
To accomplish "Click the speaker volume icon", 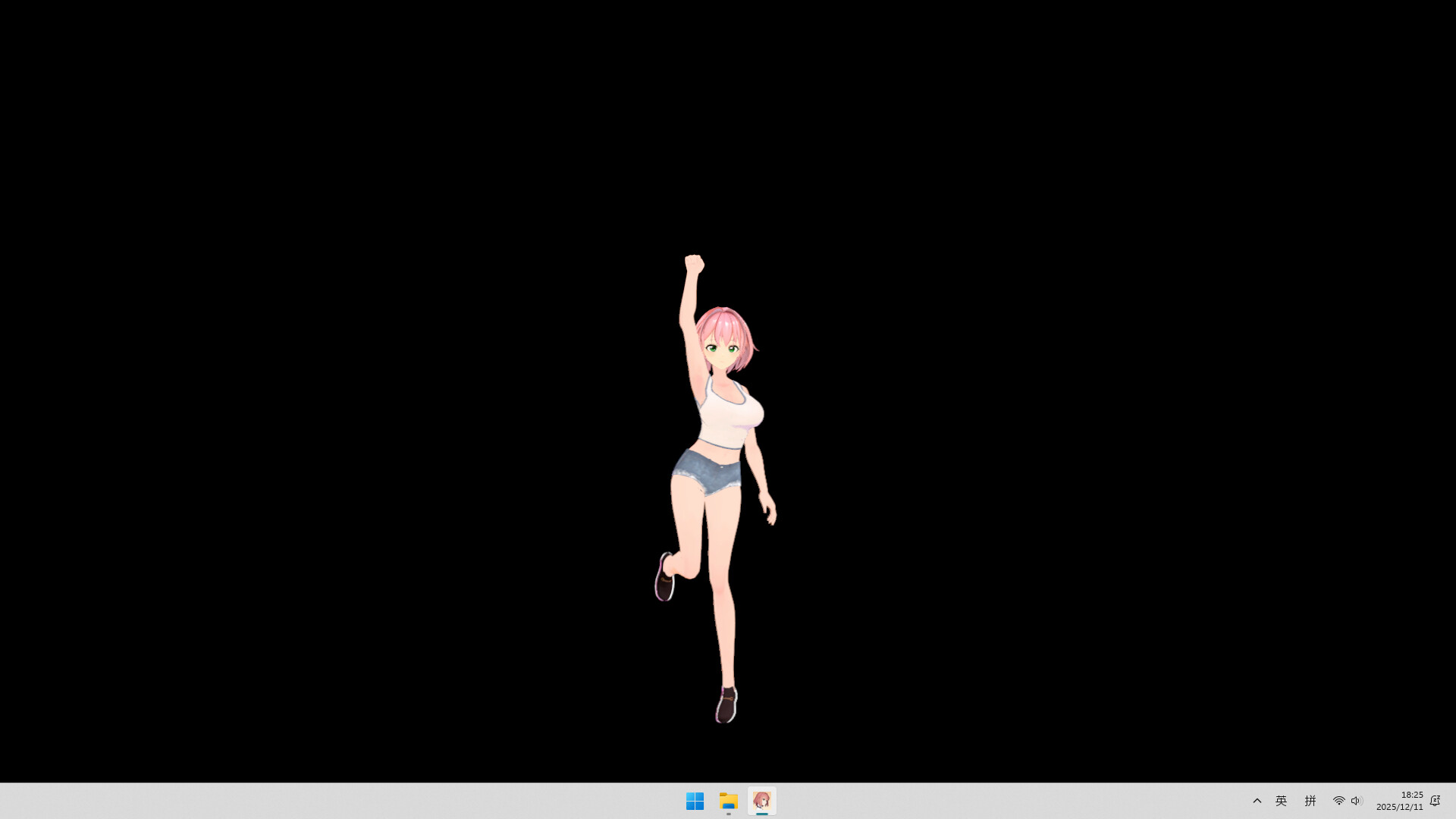I will [1357, 801].
